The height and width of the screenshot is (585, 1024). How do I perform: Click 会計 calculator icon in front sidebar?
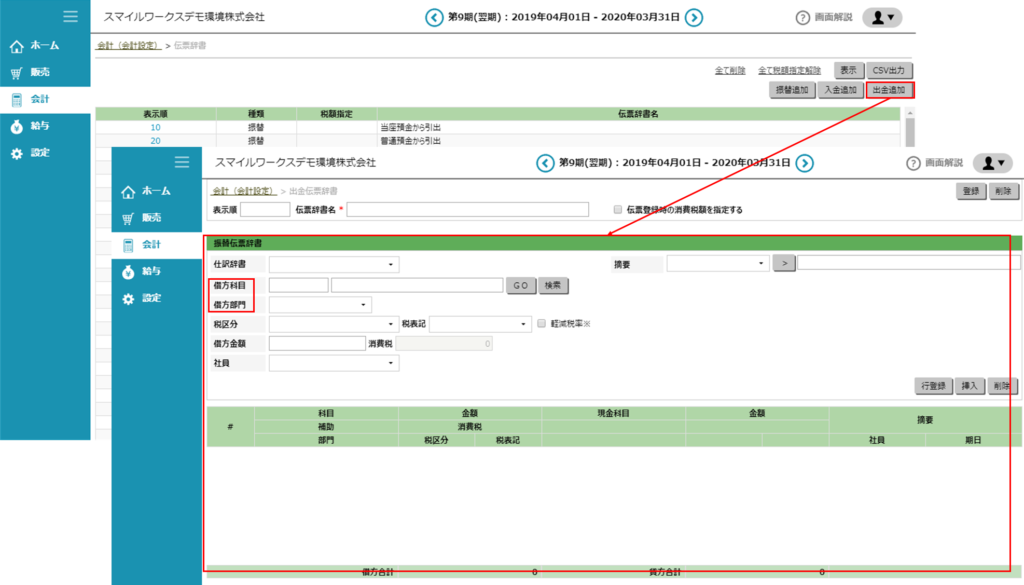coord(128,245)
